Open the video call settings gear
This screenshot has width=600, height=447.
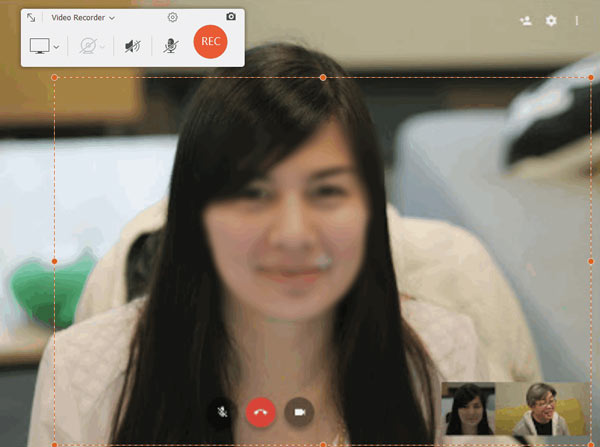pos(551,20)
